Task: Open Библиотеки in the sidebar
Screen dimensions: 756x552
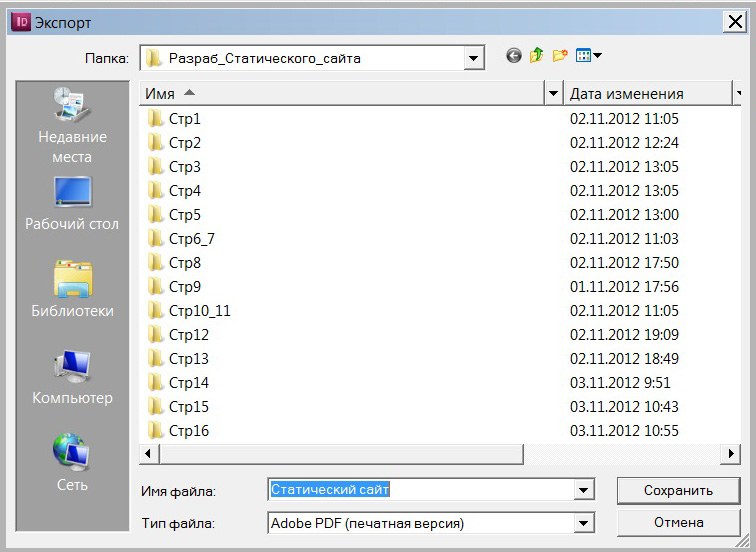Action: pyautogui.click(x=72, y=289)
